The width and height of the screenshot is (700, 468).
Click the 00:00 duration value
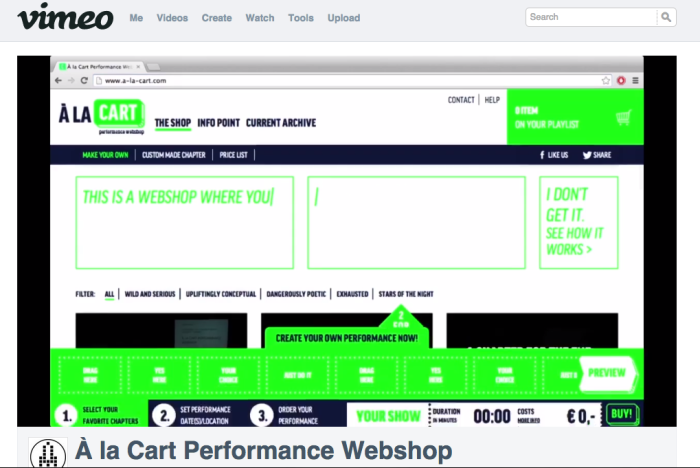point(492,417)
